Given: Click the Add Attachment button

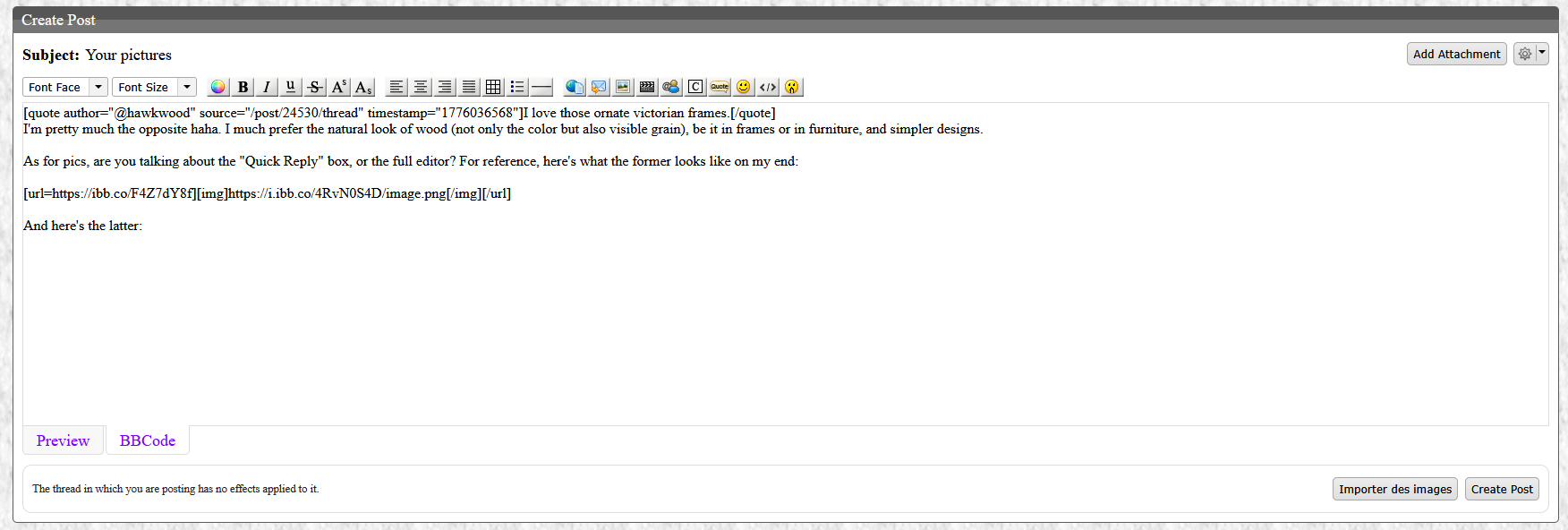Looking at the screenshot, I should pyautogui.click(x=1457, y=54).
